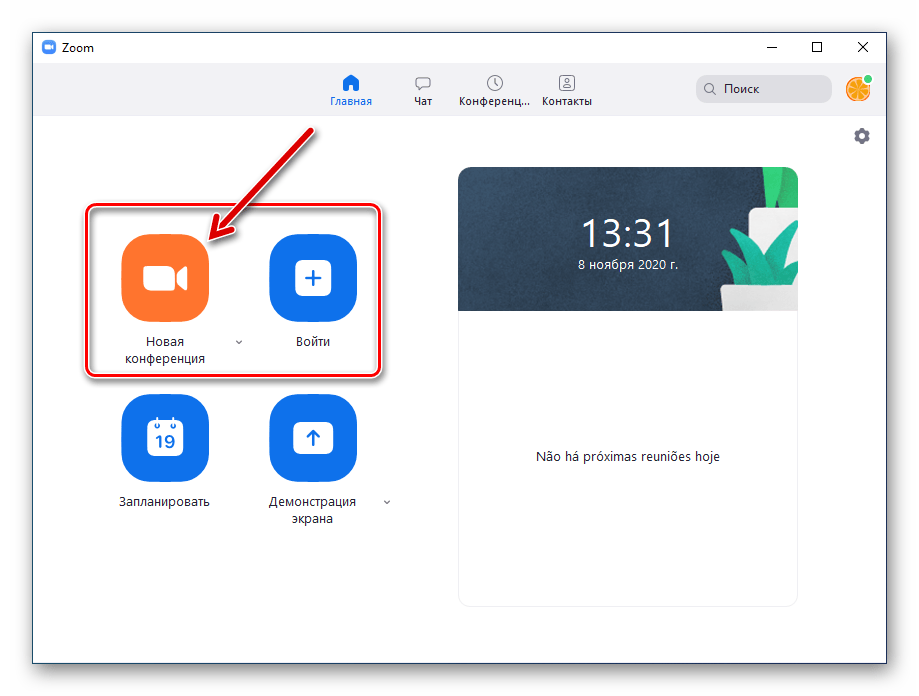The height and width of the screenshot is (696, 919).
Task: Maximize the Zoom window
Action: [x=817, y=47]
